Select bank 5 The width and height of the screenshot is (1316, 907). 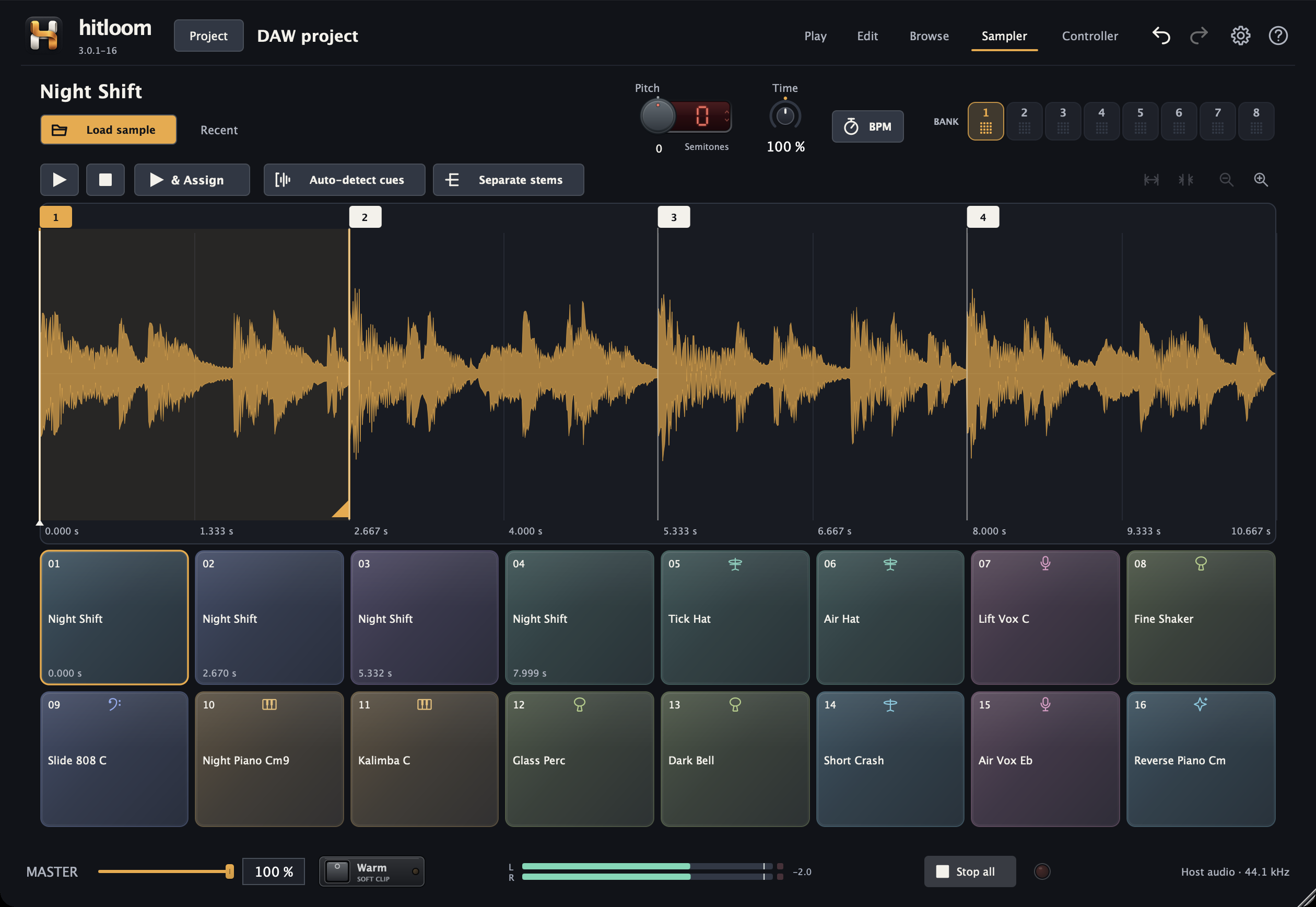[x=1140, y=121]
